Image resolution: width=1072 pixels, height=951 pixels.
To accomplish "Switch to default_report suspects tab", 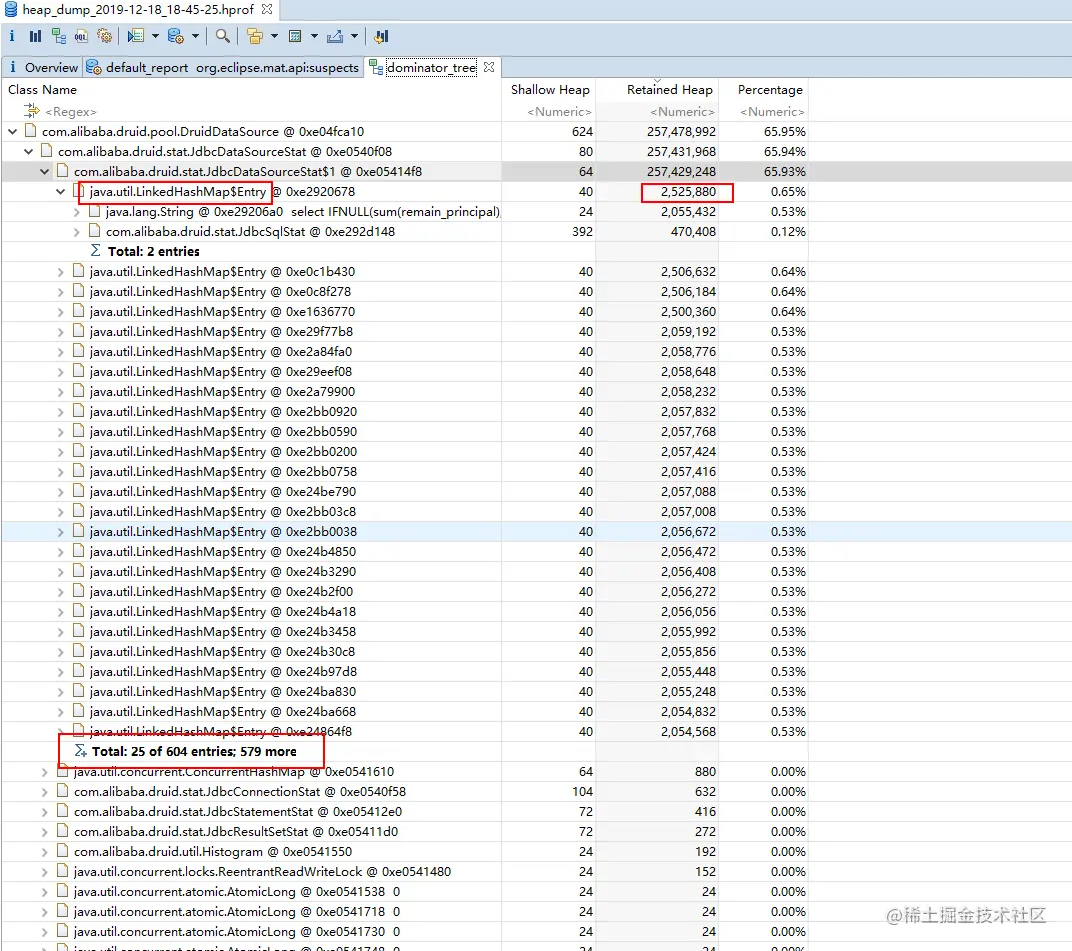I will 223,67.
